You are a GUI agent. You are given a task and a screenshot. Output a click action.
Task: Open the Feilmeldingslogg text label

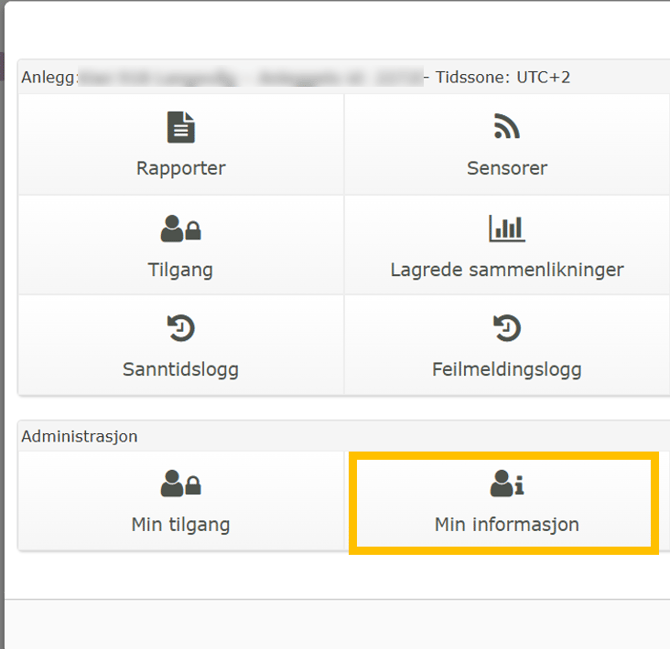click(x=507, y=369)
